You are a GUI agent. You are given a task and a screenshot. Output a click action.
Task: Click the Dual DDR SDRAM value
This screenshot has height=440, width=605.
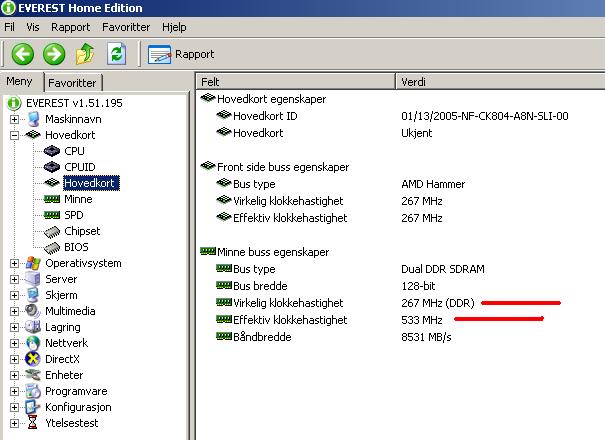tap(443, 269)
